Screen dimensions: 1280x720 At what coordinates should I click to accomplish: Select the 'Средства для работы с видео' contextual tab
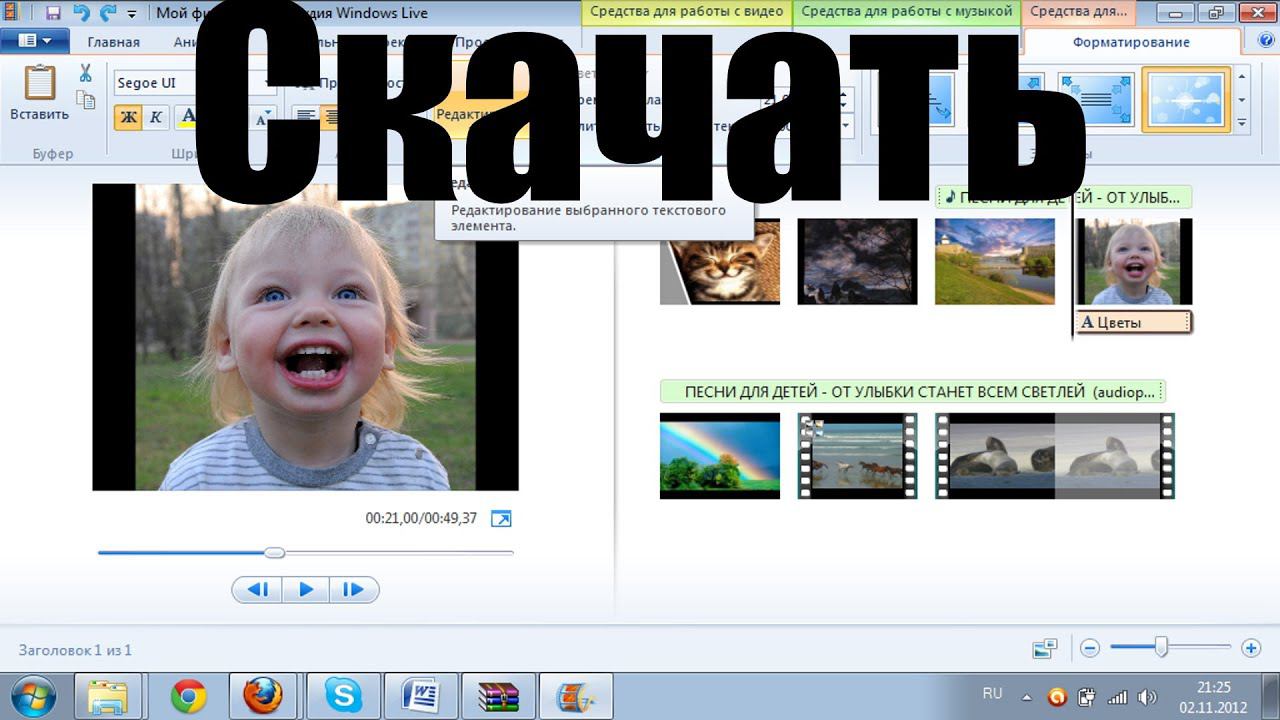click(x=686, y=13)
